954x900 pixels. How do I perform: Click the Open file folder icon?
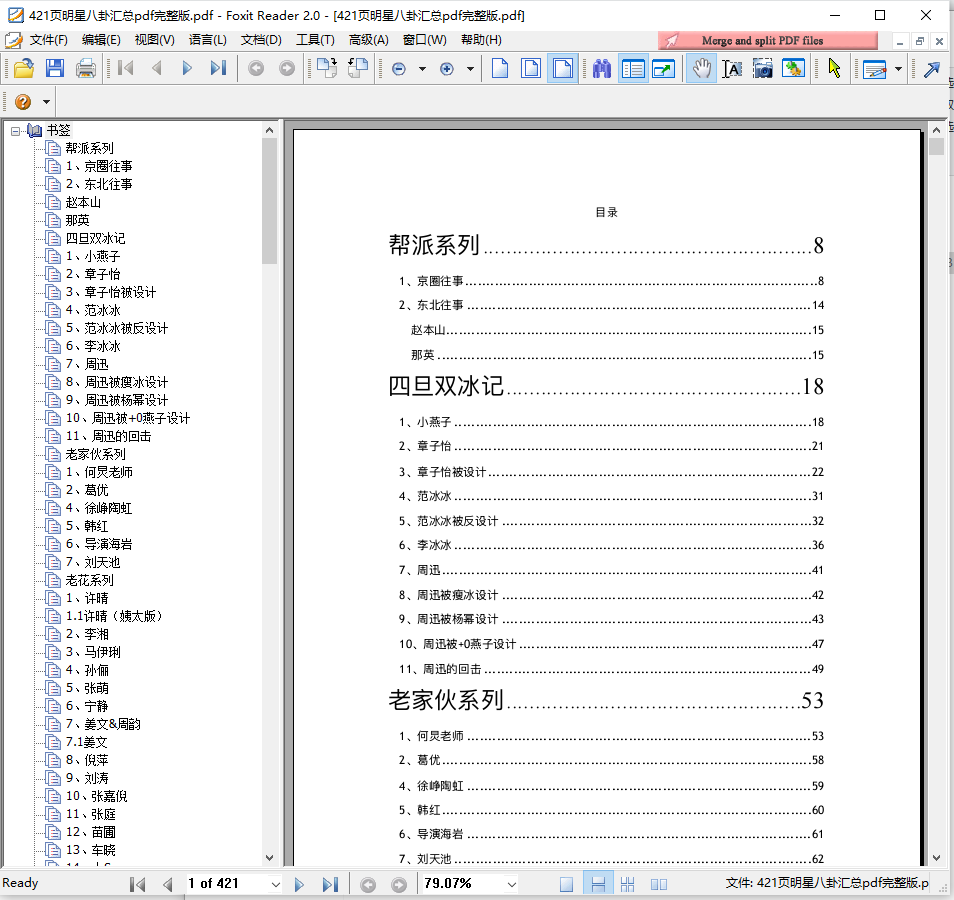click(23, 68)
